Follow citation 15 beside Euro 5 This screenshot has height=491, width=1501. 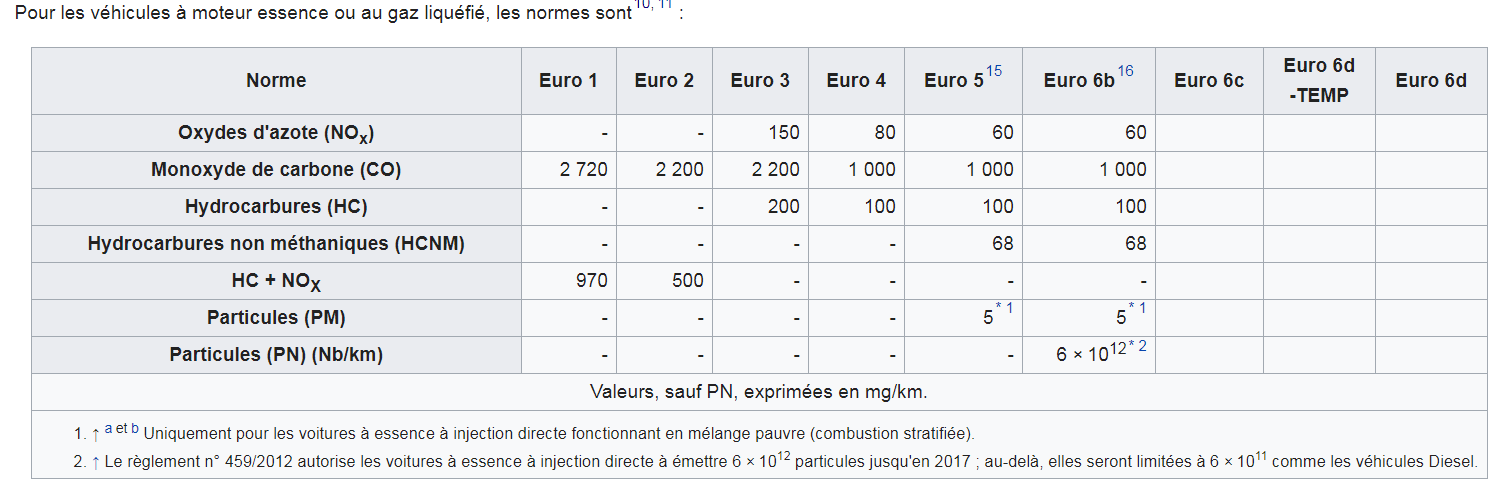point(994,71)
